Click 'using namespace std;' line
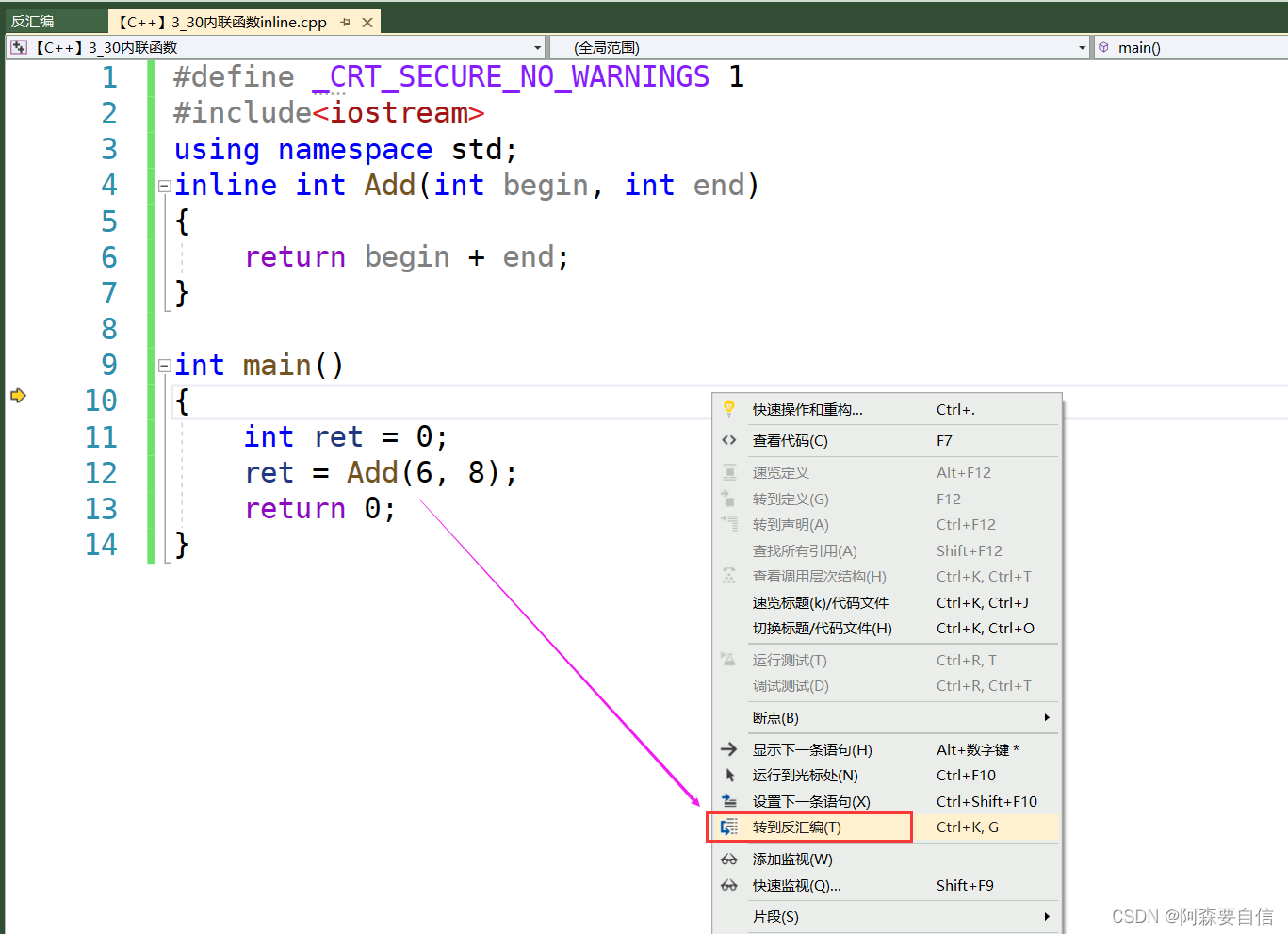The height and width of the screenshot is (934, 1288). click(346, 150)
